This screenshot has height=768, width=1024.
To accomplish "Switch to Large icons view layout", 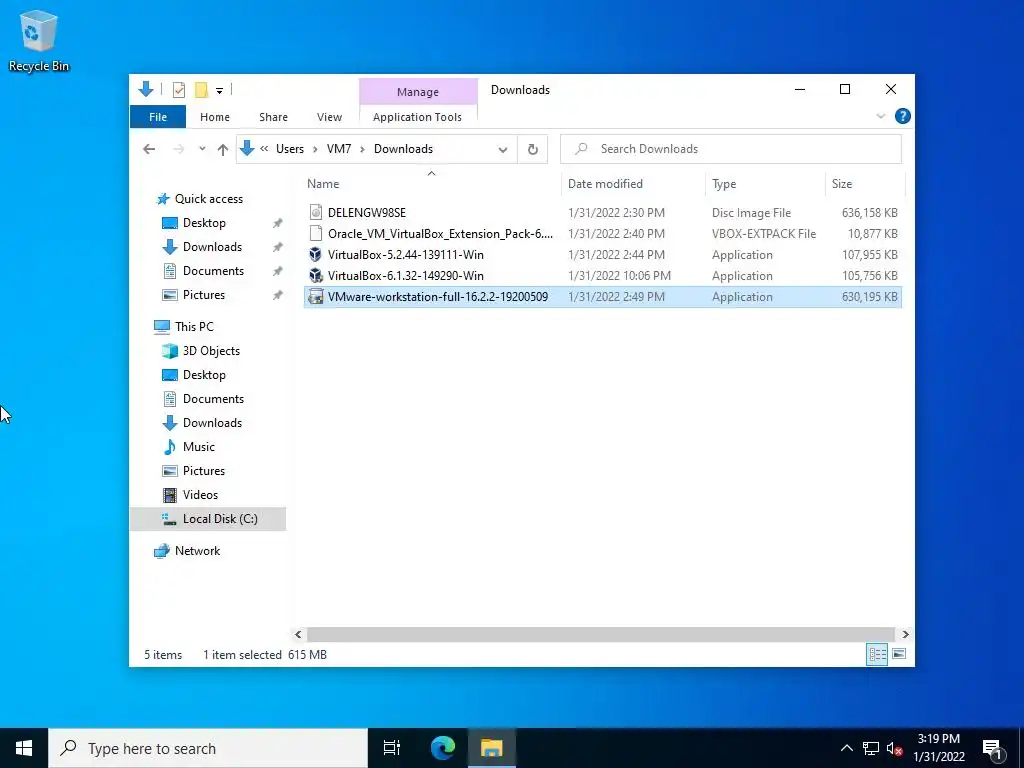I will click(899, 654).
